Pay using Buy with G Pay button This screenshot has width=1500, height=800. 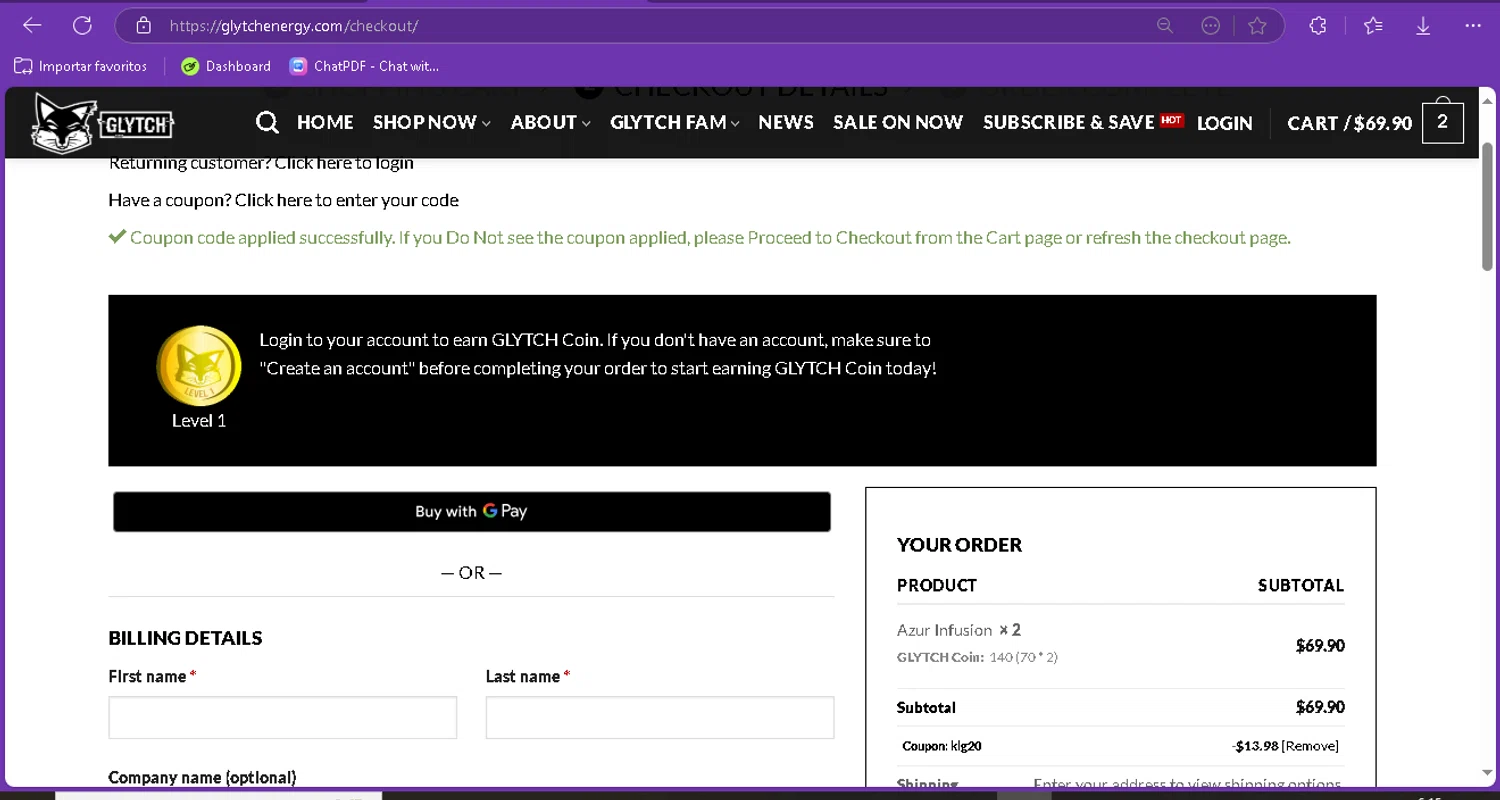point(471,511)
